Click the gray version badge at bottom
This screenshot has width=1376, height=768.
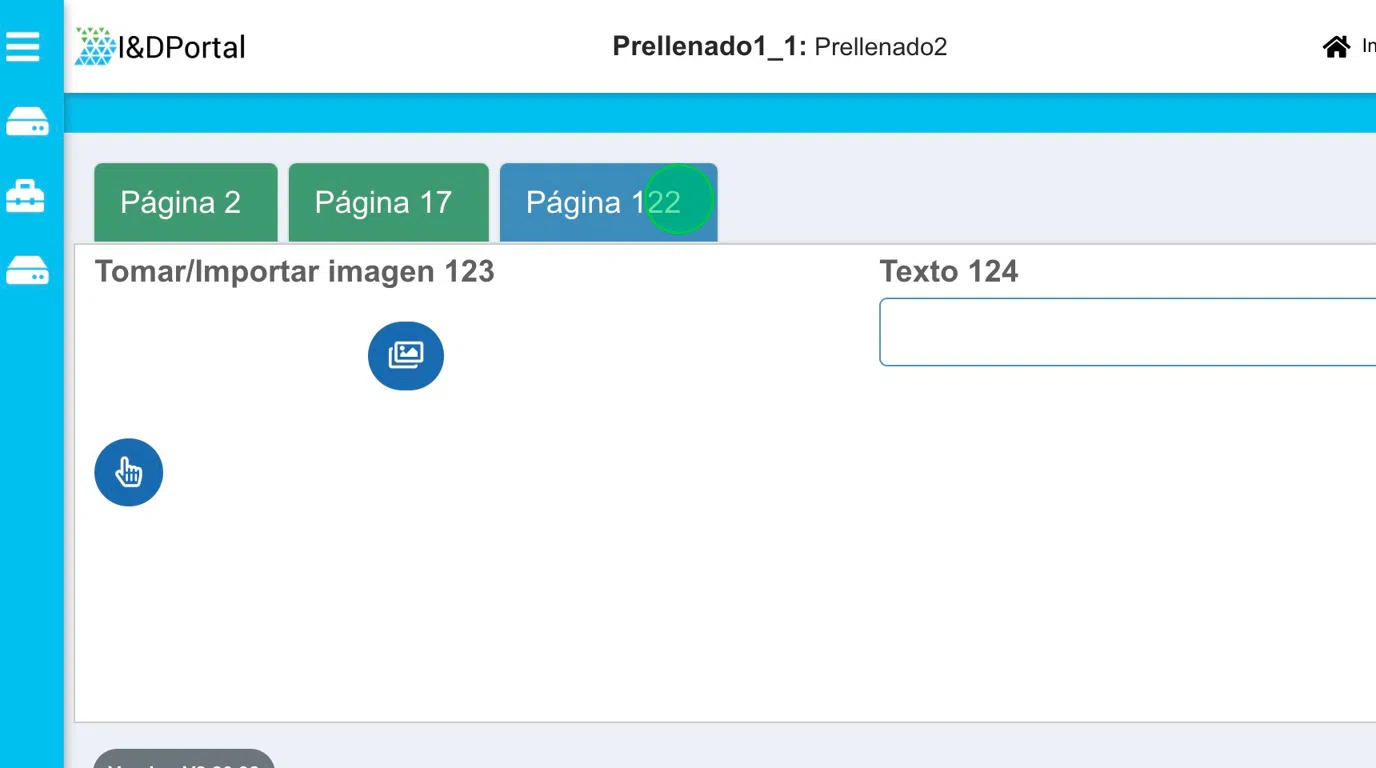coord(184,760)
